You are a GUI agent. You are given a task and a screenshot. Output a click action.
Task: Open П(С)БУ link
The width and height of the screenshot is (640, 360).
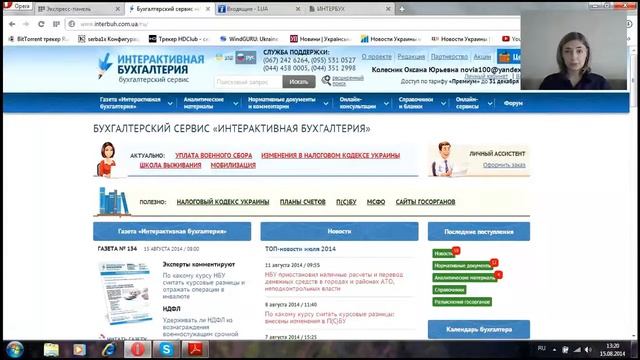346,202
